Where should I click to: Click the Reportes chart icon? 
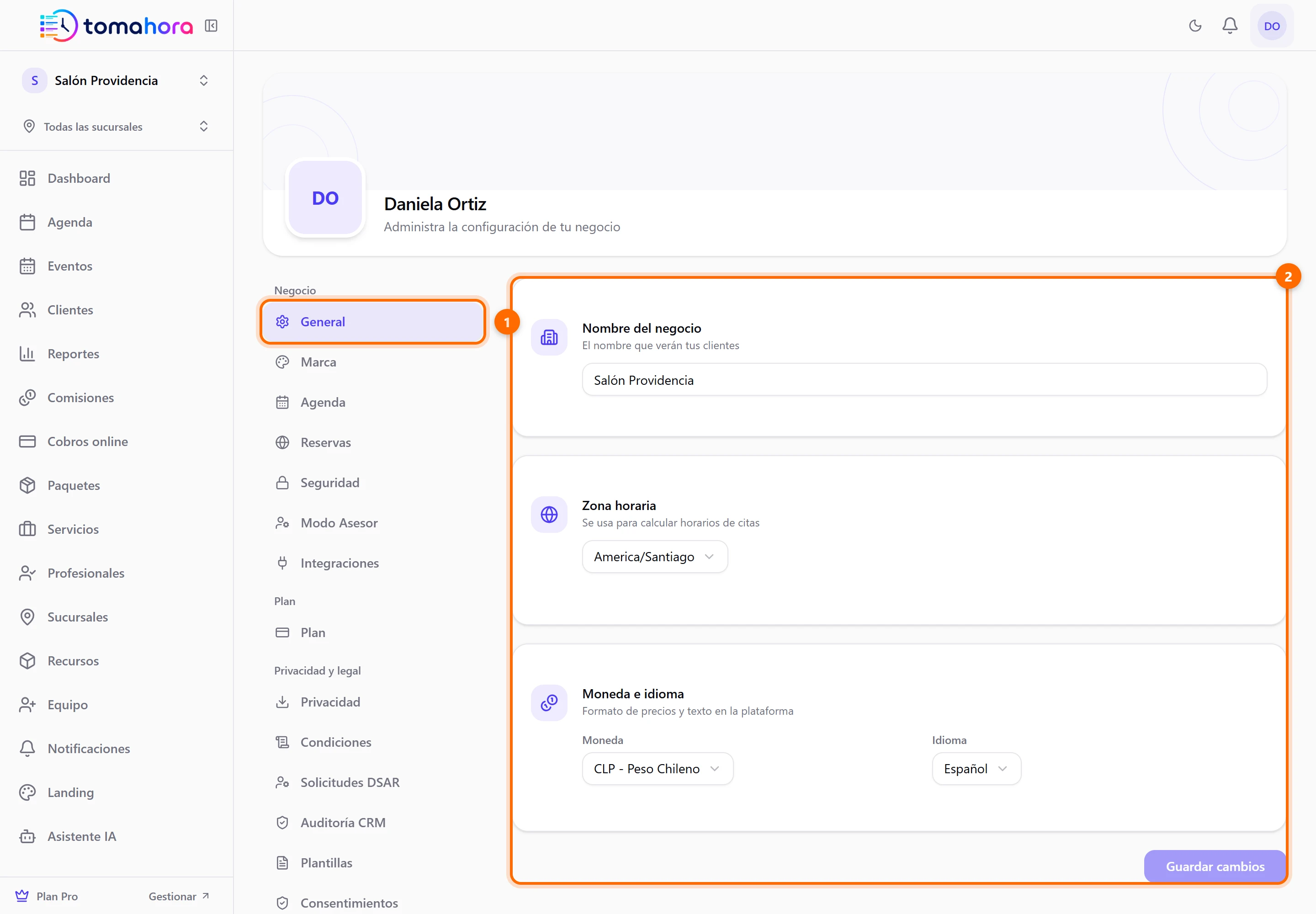(x=27, y=353)
